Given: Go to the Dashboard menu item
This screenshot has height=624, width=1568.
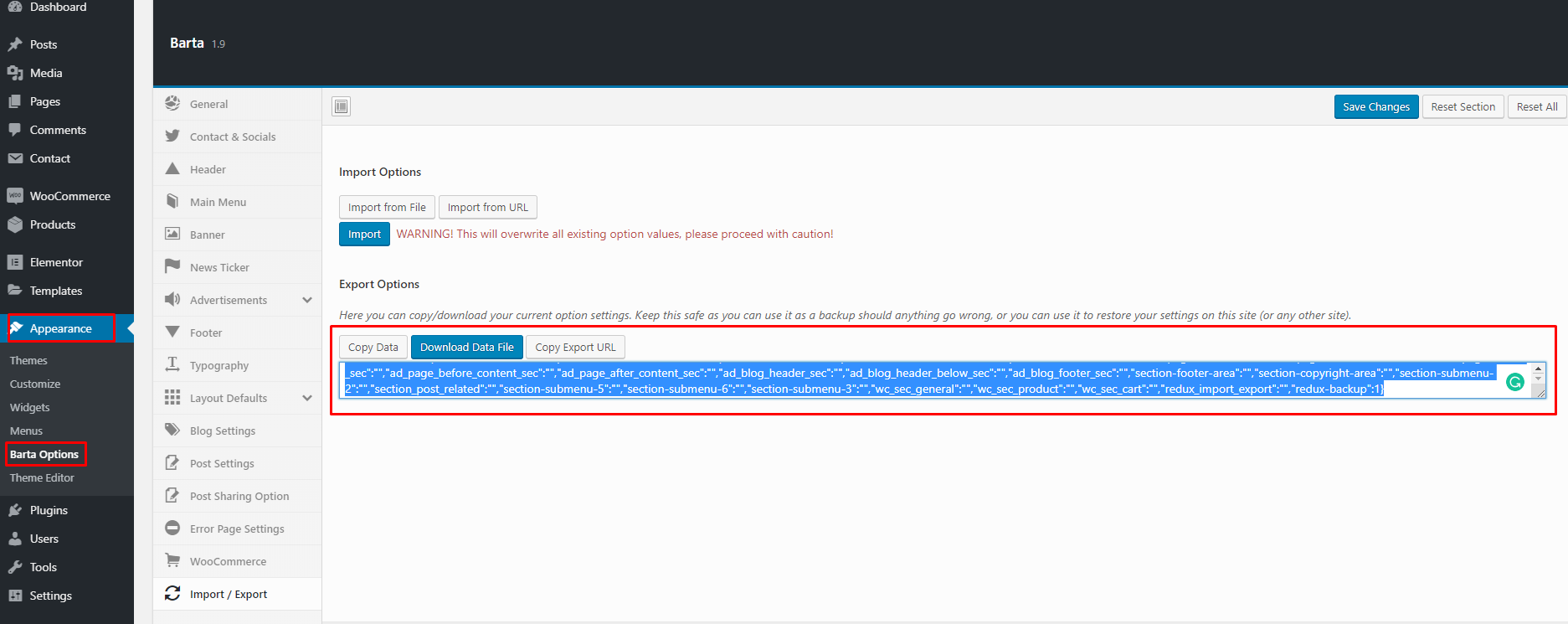Looking at the screenshot, I should [x=58, y=7].
